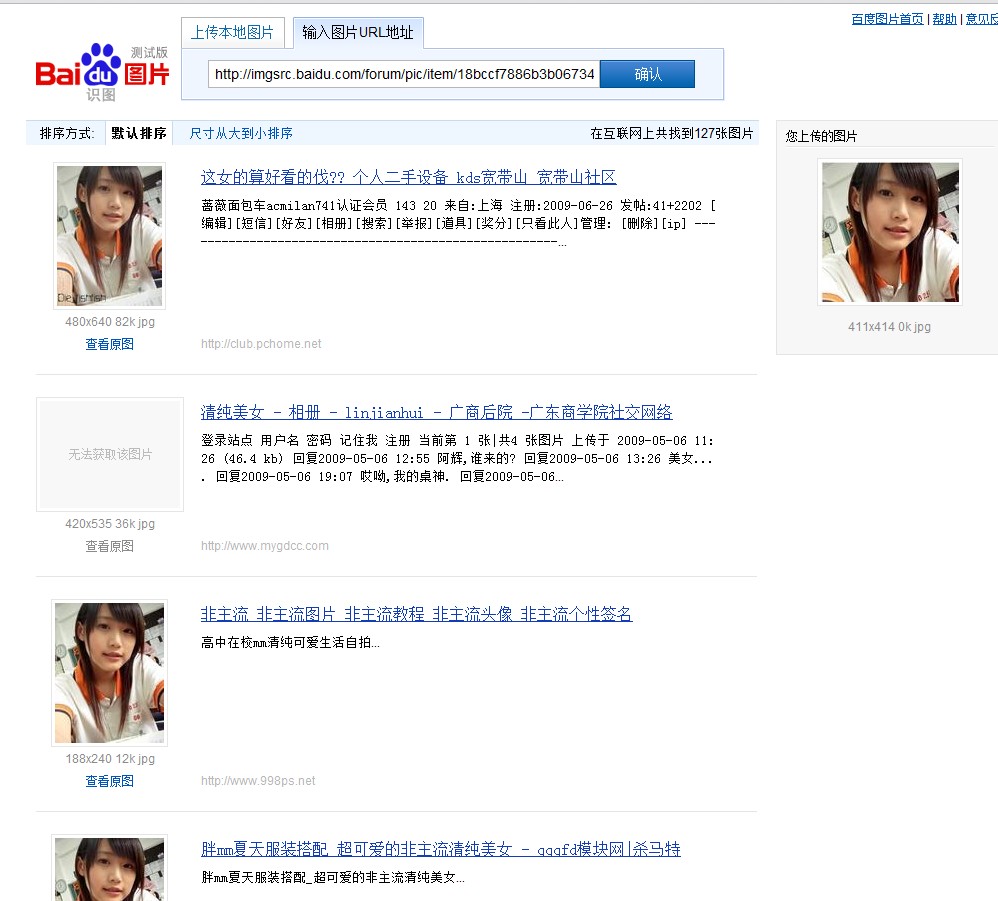Image resolution: width=998 pixels, height=901 pixels.
Task: Open 清纯美女 - 相册 - linjianhui result
Action: click(437, 412)
